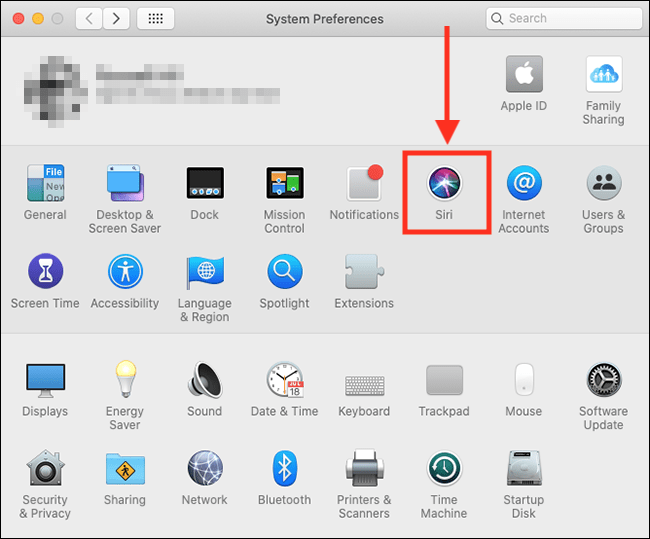Open the Keyboard preferences pane
The image size is (650, 539).
[x=365, y=386]
